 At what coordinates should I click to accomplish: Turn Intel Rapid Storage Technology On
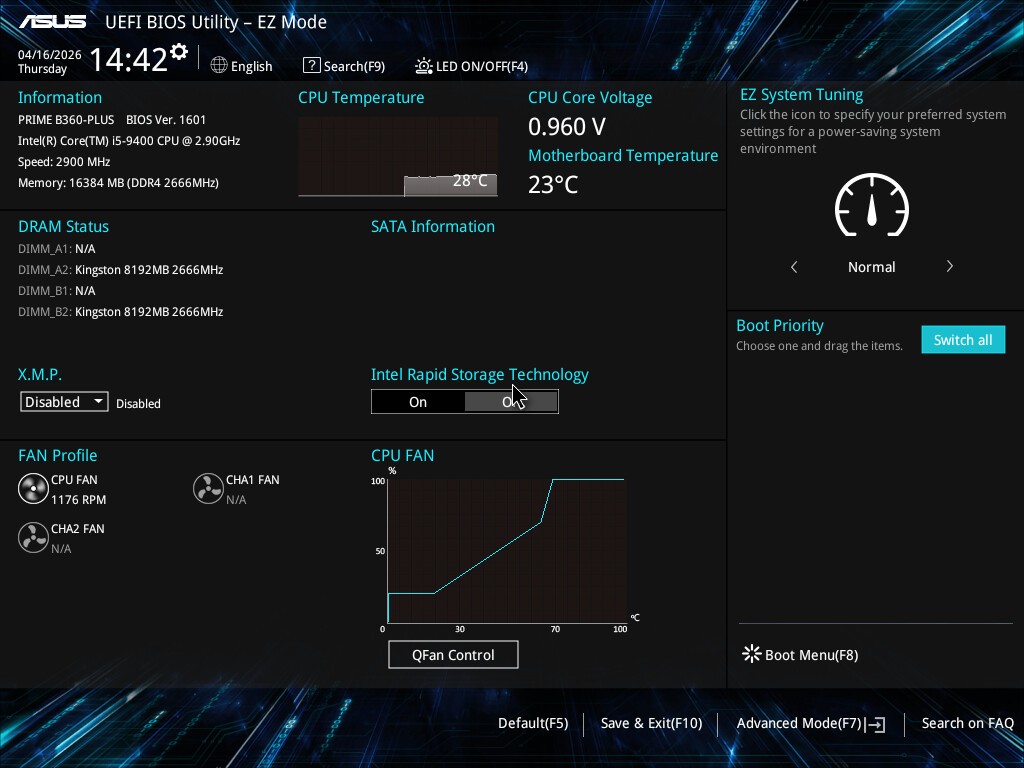coord(418,402)
